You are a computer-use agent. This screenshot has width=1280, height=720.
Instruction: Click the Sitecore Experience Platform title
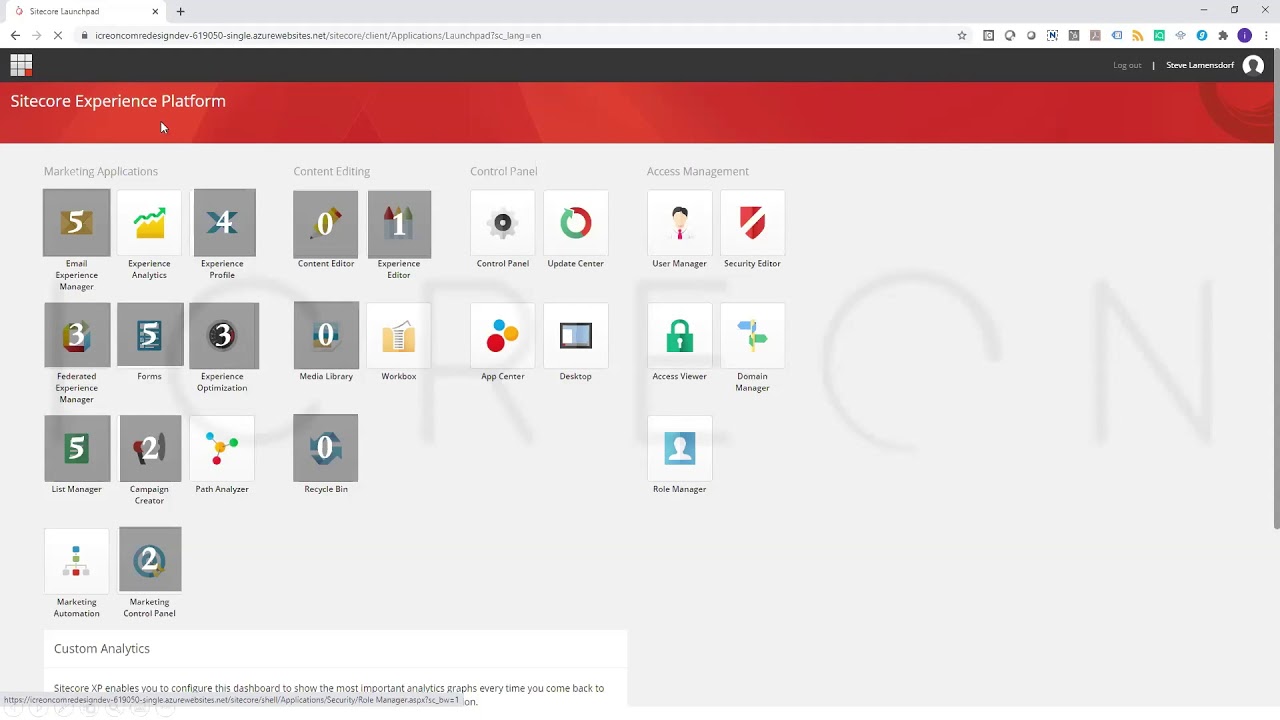click(x=118, y=101)
